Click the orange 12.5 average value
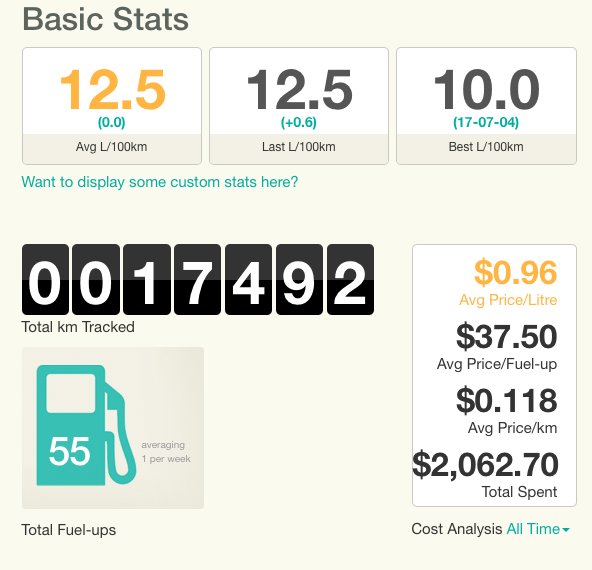592x570 pixels. point(113,90)
